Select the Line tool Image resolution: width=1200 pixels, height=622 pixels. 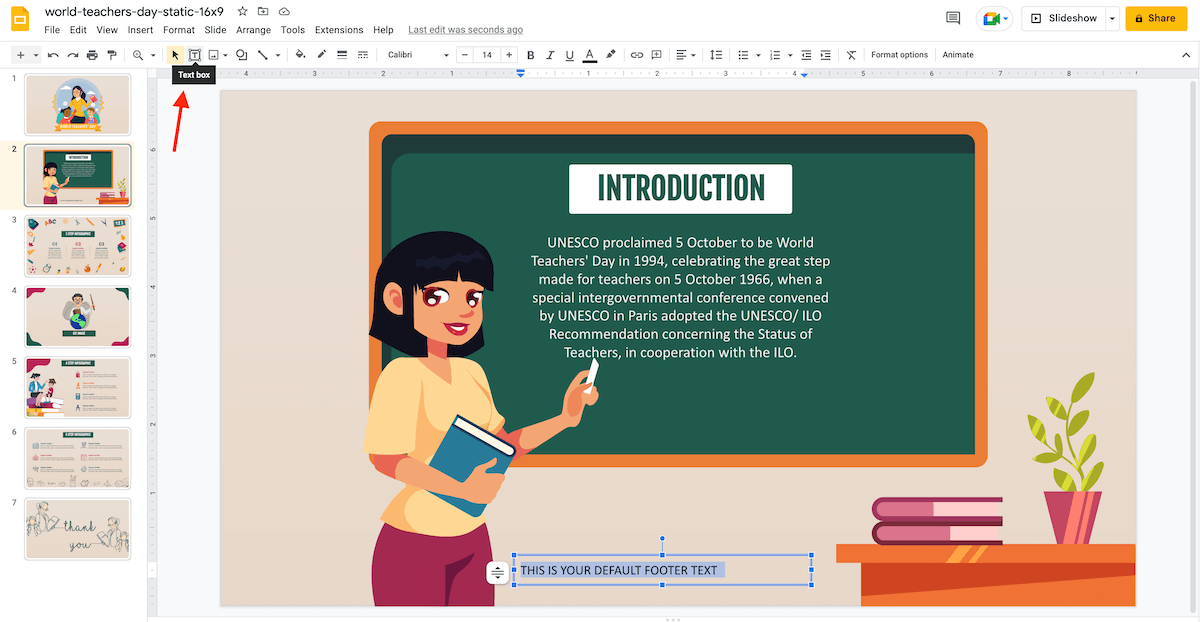[262, 55]
